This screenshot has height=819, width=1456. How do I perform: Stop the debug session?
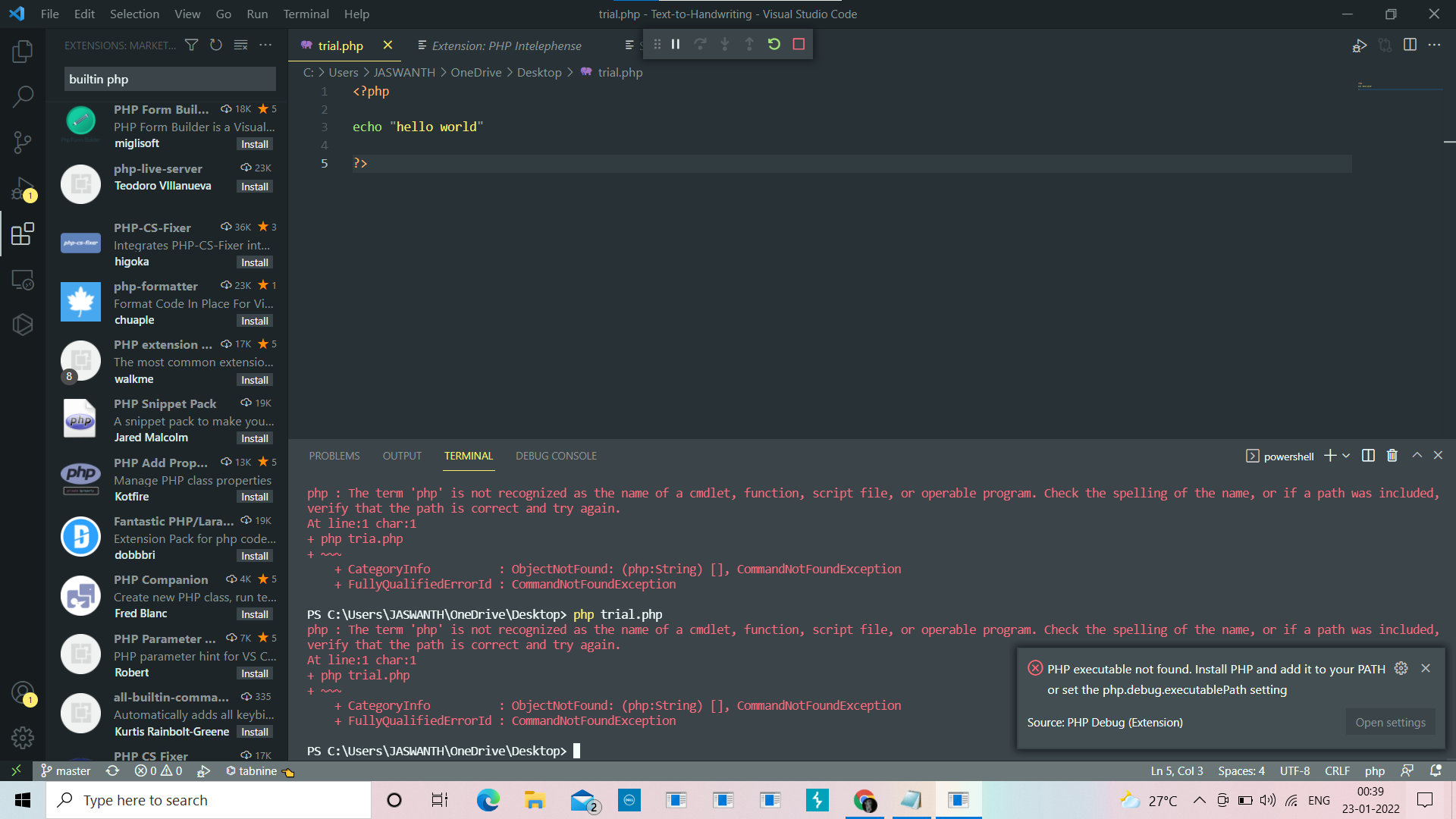(799, 44)
